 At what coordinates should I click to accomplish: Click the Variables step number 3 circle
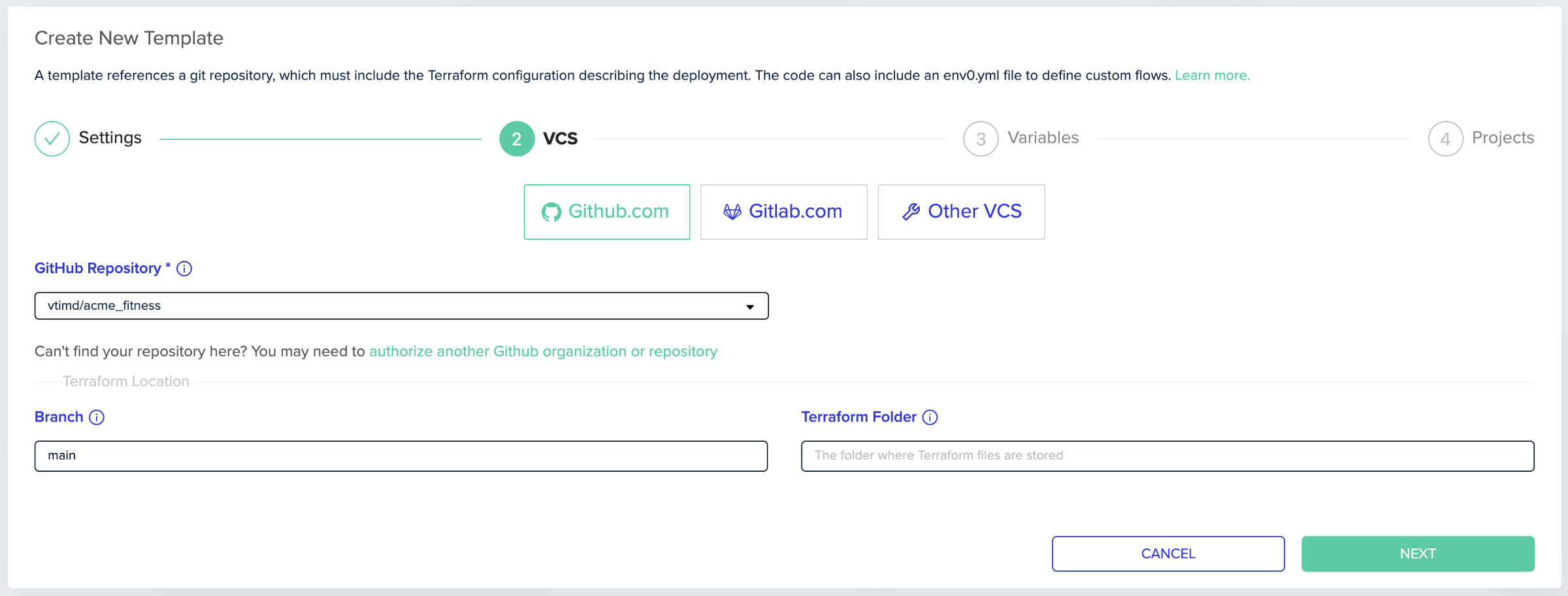coord(981,139)
